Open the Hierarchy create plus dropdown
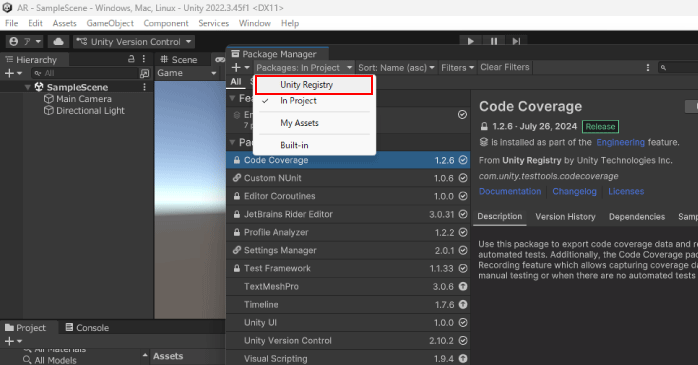Viewport: 698px width, 365px height. [13, 73]
